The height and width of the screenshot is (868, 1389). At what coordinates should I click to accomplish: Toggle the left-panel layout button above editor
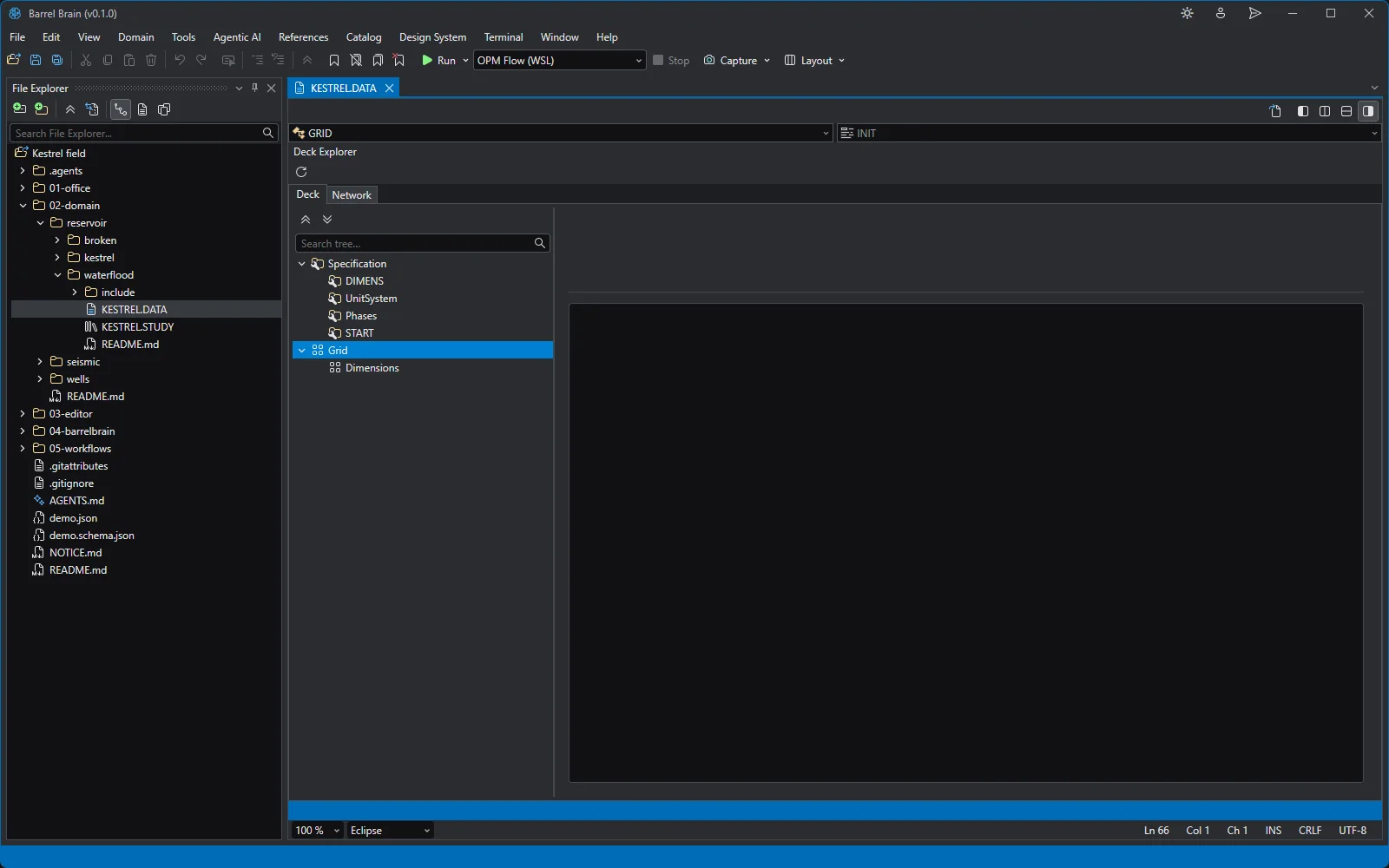[1303, 111]
